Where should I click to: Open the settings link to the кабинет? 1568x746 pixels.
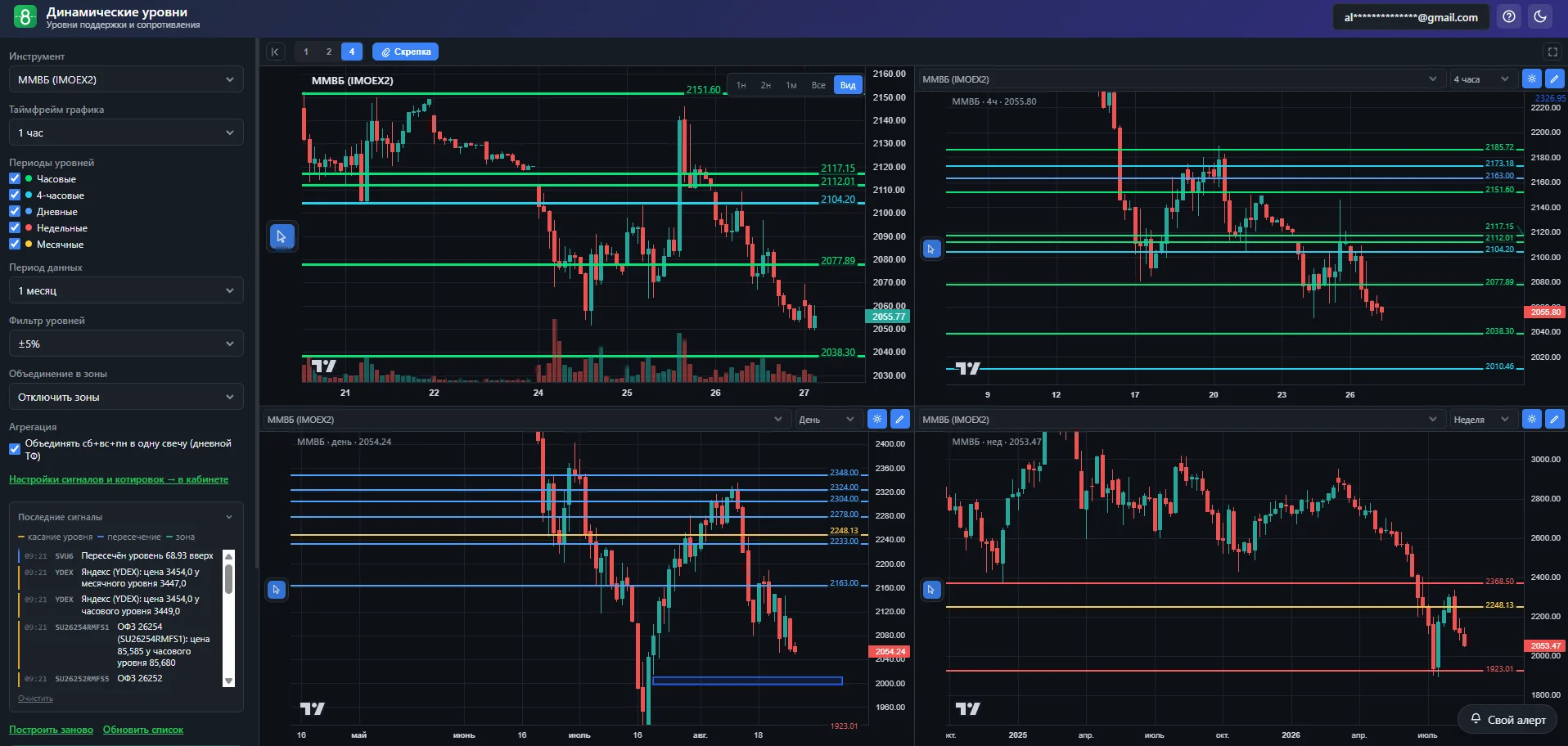[x=119, y=479]
